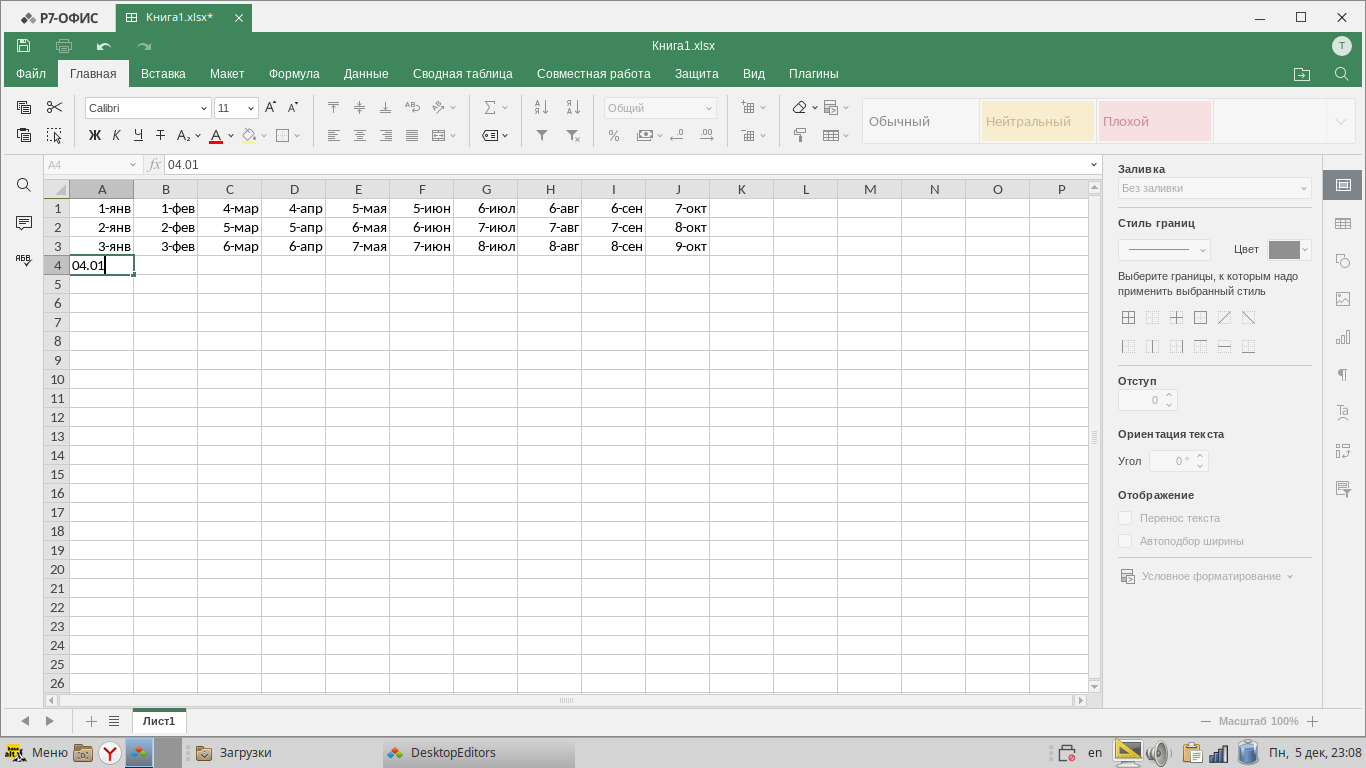Viewport: 1366px width, 768px height.
Task: Align text right
Action: [386, 135]
